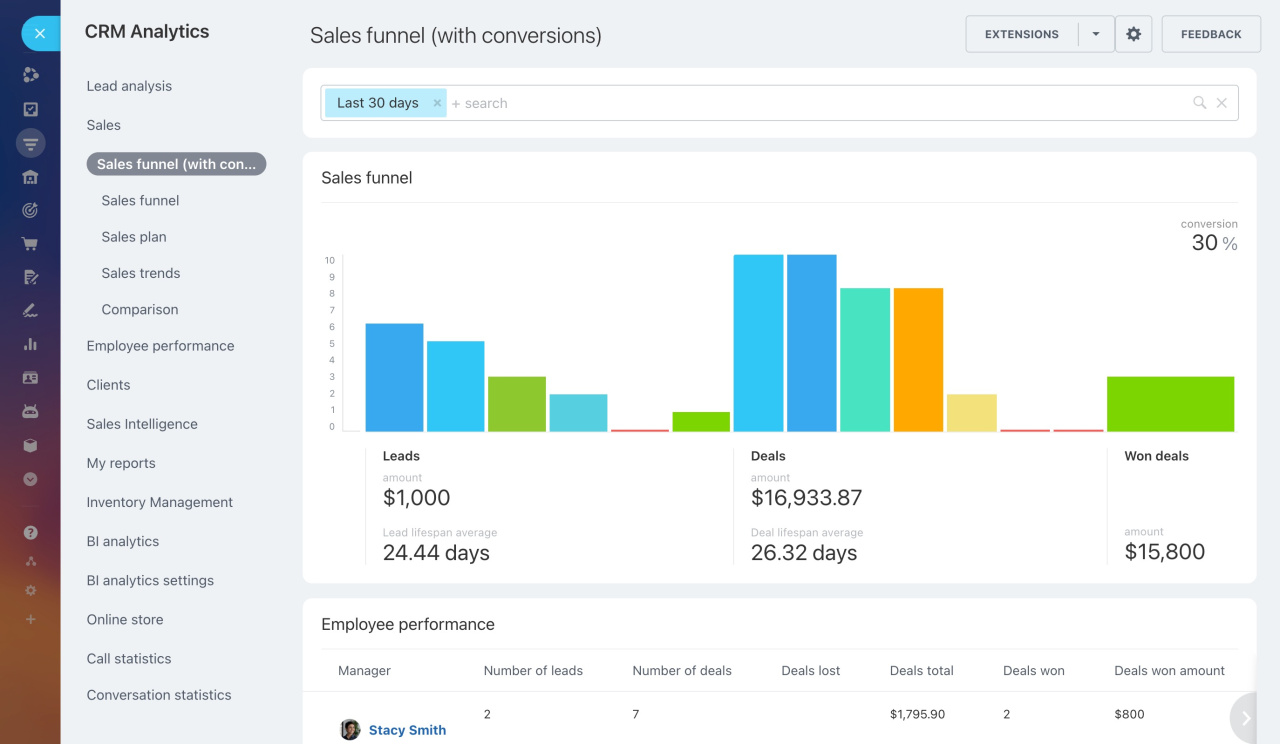Click the gear settings icon near Extensions
Image resolution: width=1280 pixels, height=744 pixels.
click(x=1133, y=34)
